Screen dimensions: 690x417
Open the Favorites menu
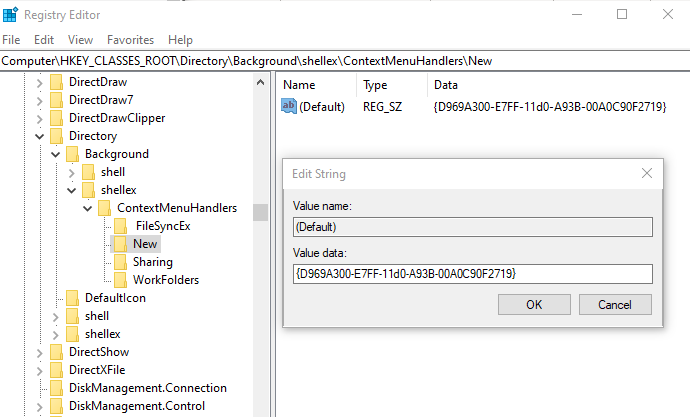pyautogui.click(x=130, y=40)
